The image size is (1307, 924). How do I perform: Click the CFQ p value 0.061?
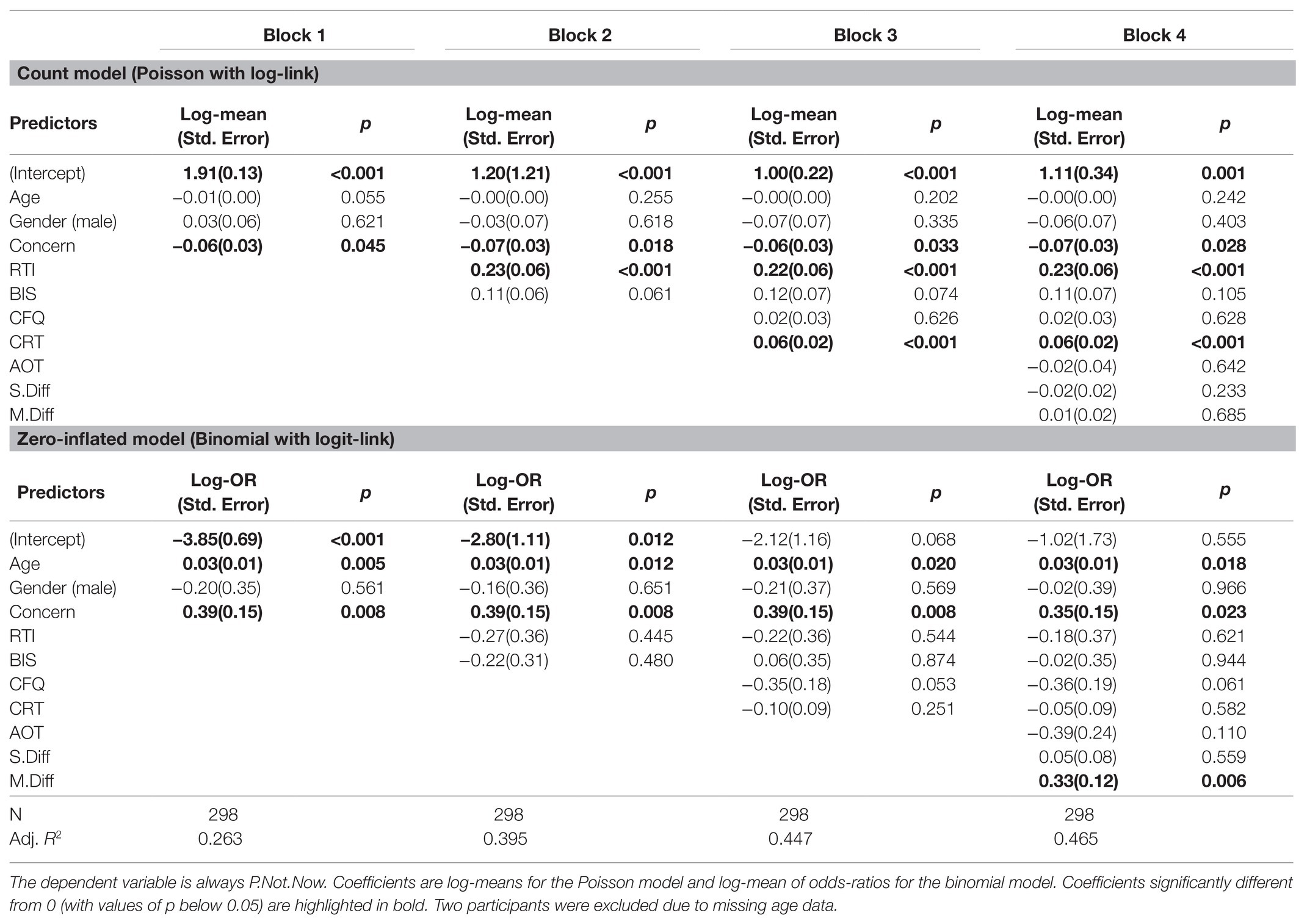pos(1223,684)
